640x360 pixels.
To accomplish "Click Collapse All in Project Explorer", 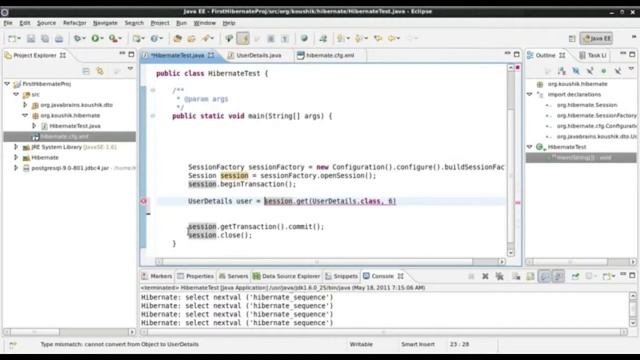I will pos(86,71).
